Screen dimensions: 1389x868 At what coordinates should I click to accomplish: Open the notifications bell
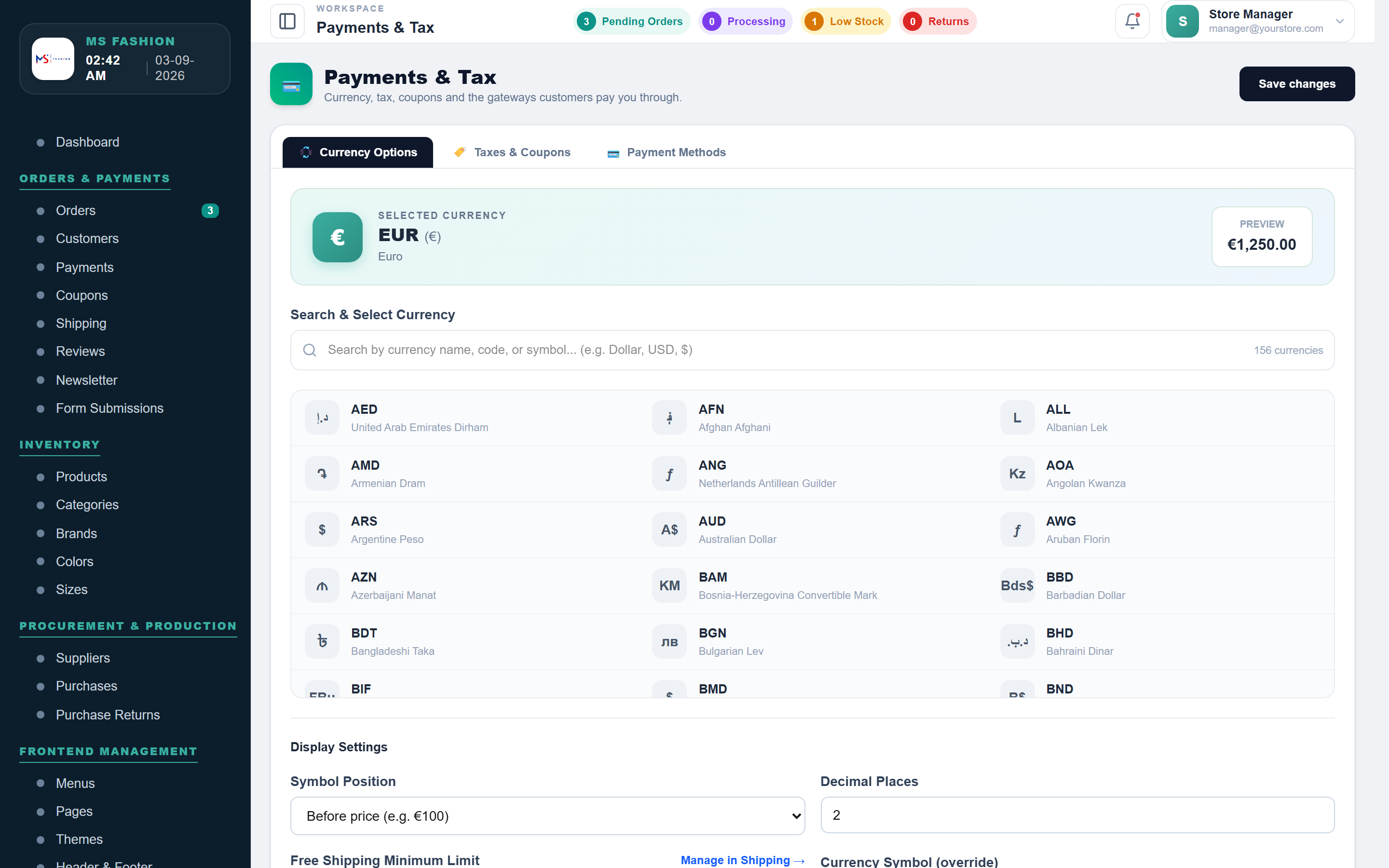(1132, 21)
